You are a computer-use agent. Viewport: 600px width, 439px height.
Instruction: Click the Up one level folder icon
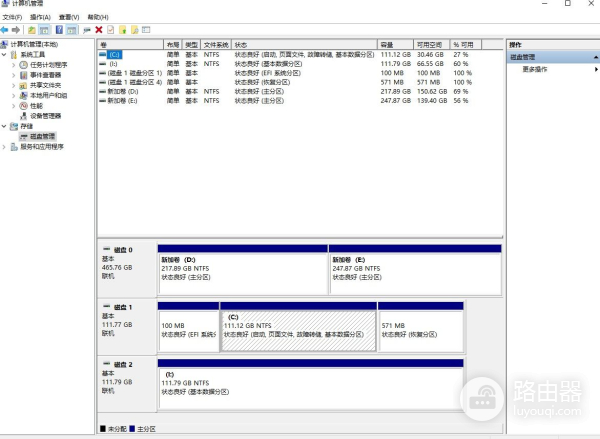point(32,30)
